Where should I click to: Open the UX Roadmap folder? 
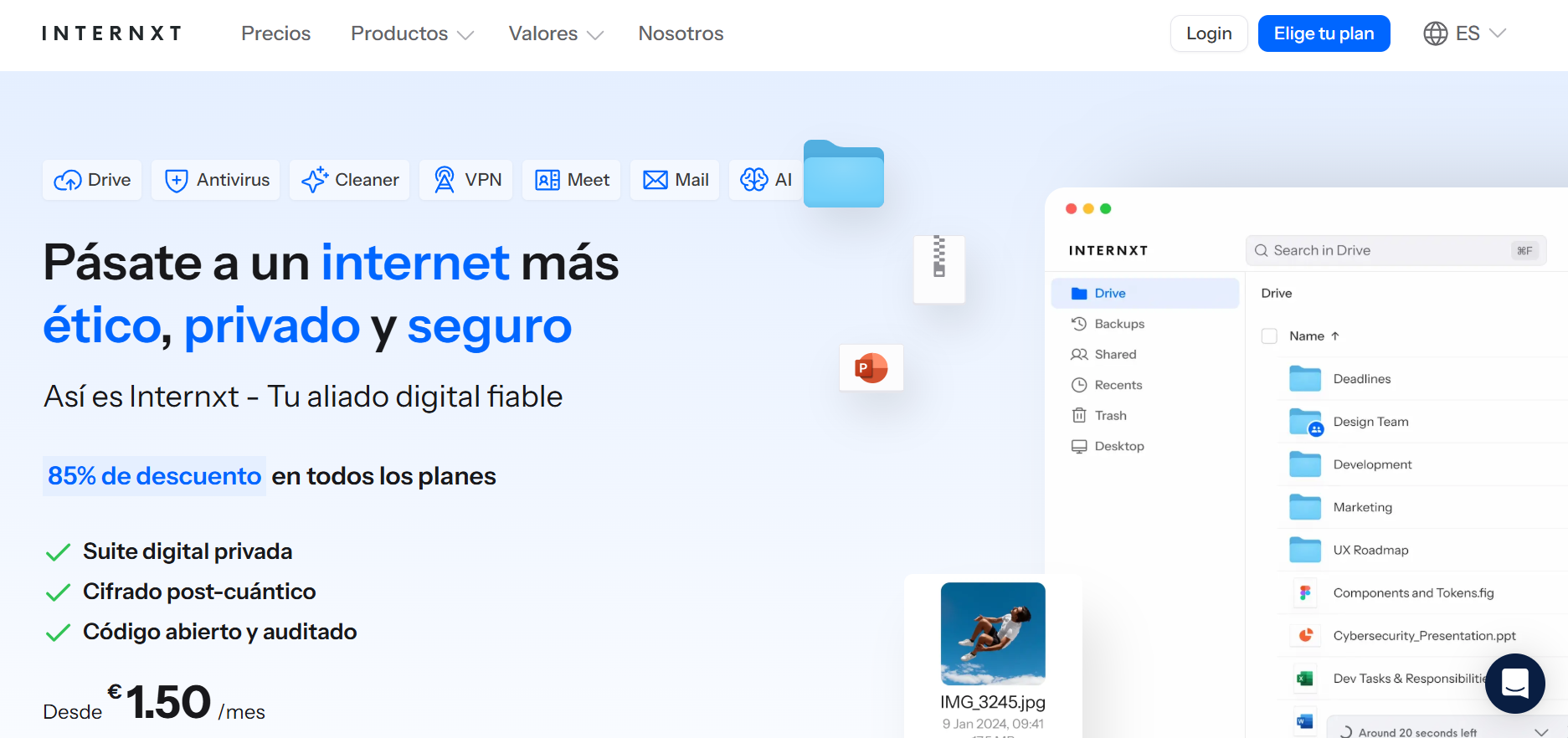1423,550
